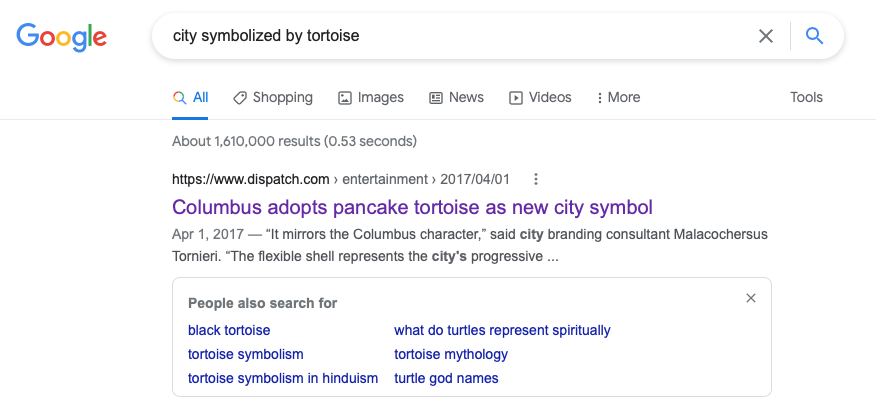Click tortoise symbolism in hinduism link

pos(283,378)
